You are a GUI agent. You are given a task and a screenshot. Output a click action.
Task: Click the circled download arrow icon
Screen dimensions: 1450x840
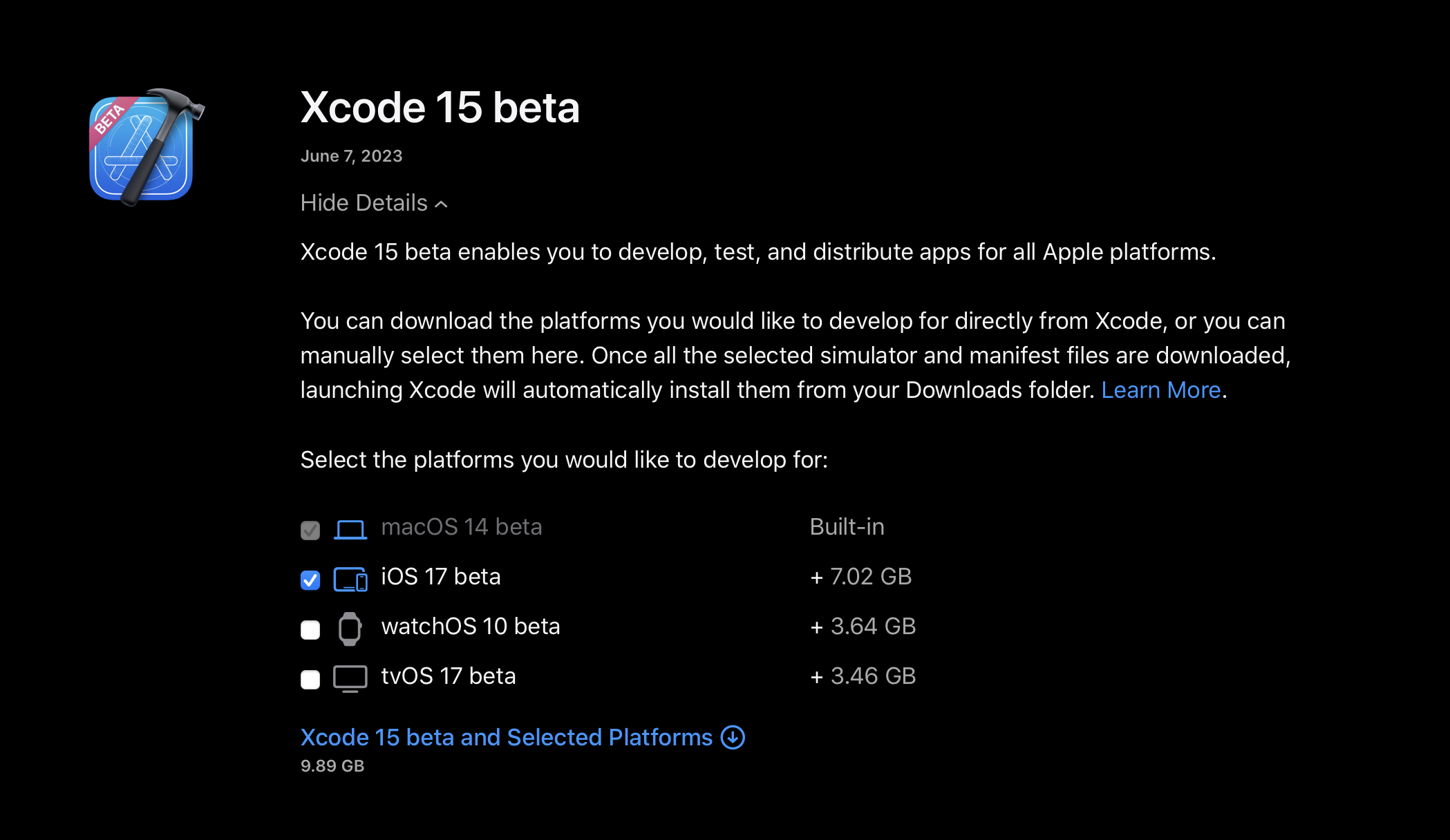tap(733, 737)
